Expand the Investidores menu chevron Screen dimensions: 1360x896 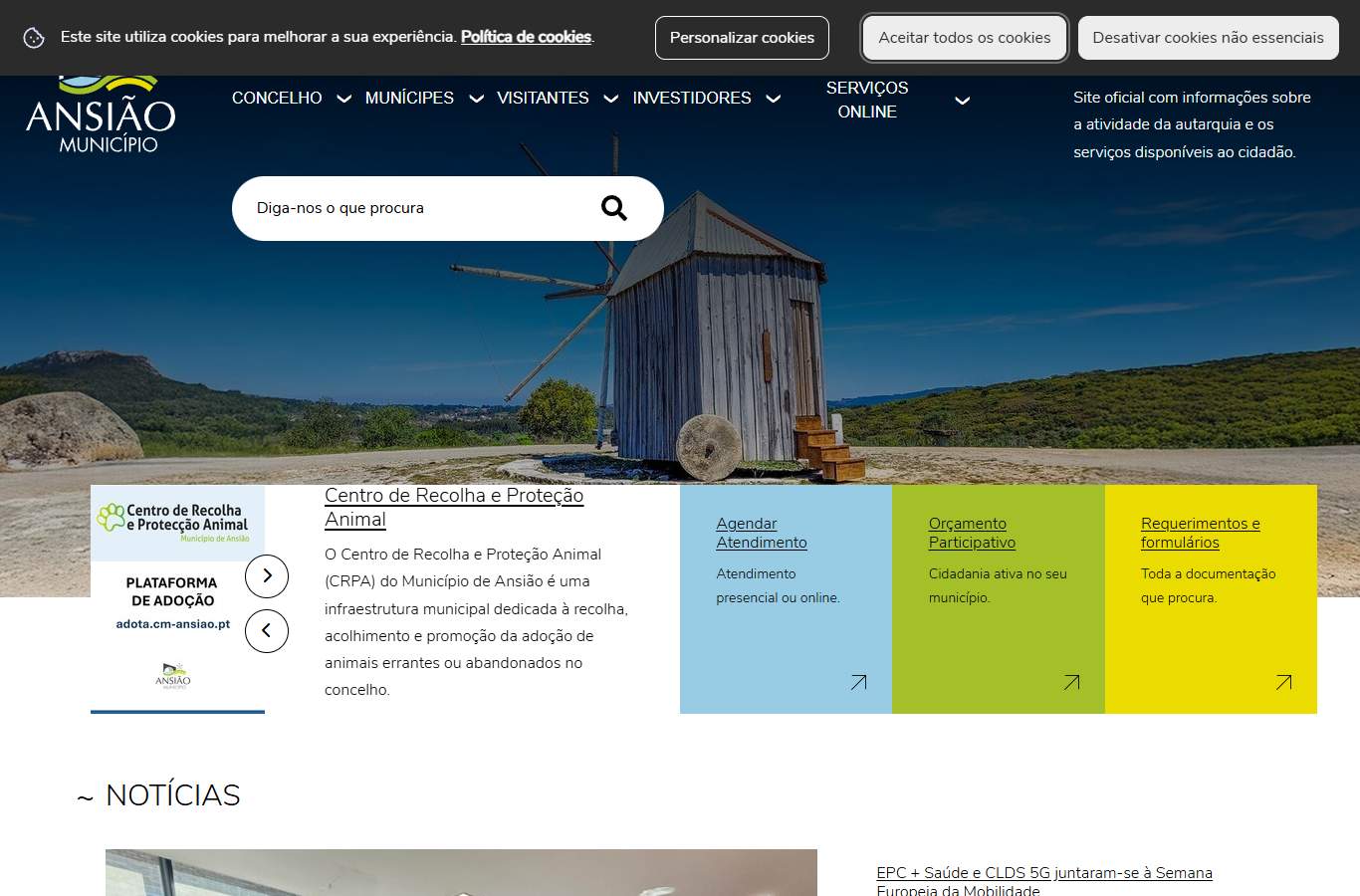[x=774, y=99]
